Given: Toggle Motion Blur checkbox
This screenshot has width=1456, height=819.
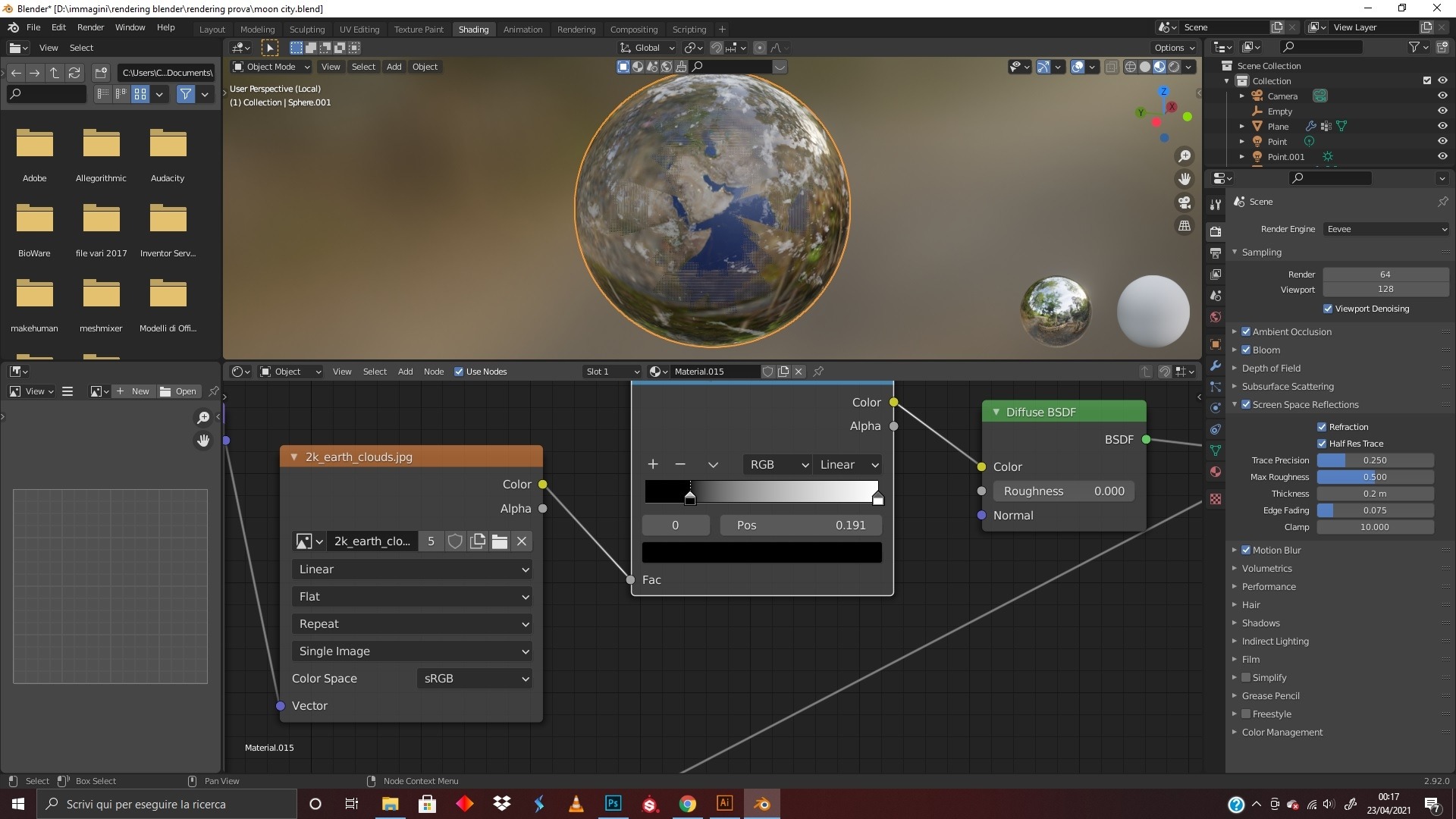Looking at the screenshot, I should (x=1246, y=550).
